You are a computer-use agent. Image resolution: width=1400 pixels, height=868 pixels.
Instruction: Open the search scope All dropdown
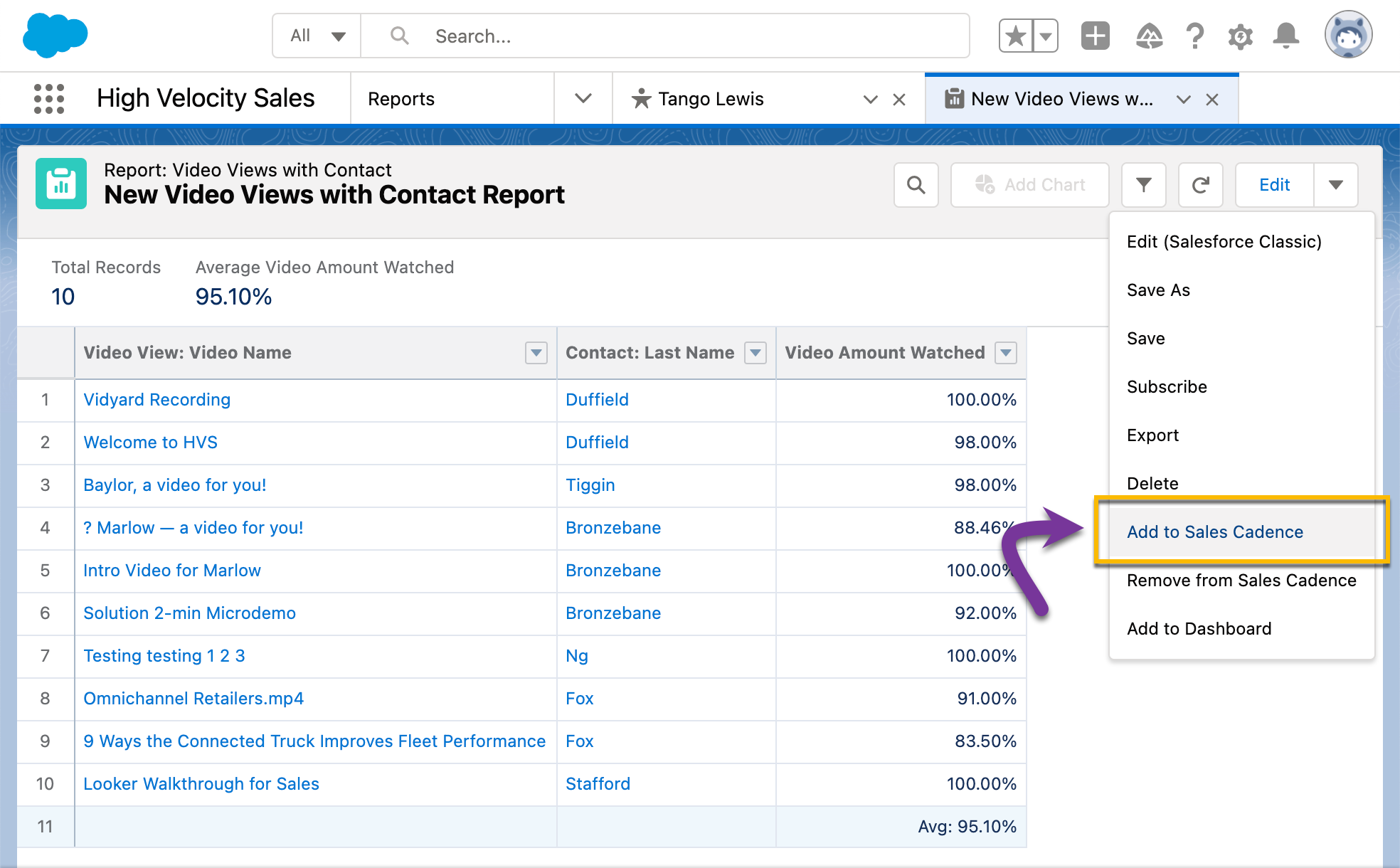coord(317,36)
